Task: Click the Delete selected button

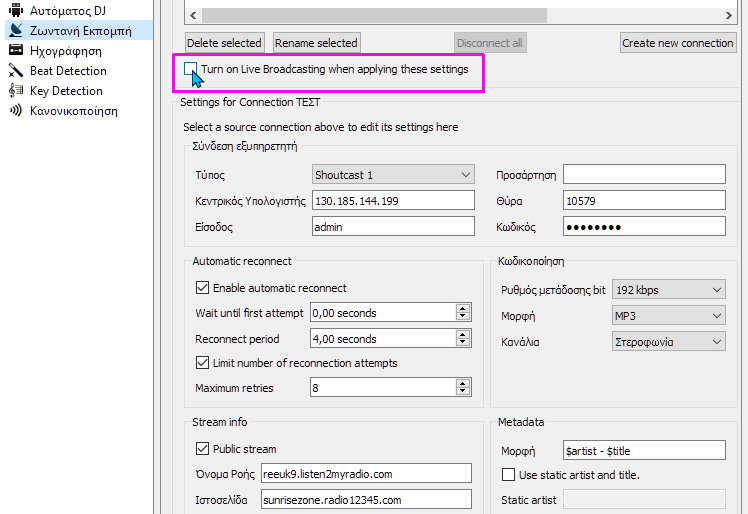Action: pyautogui.click(x=225, y=43)
